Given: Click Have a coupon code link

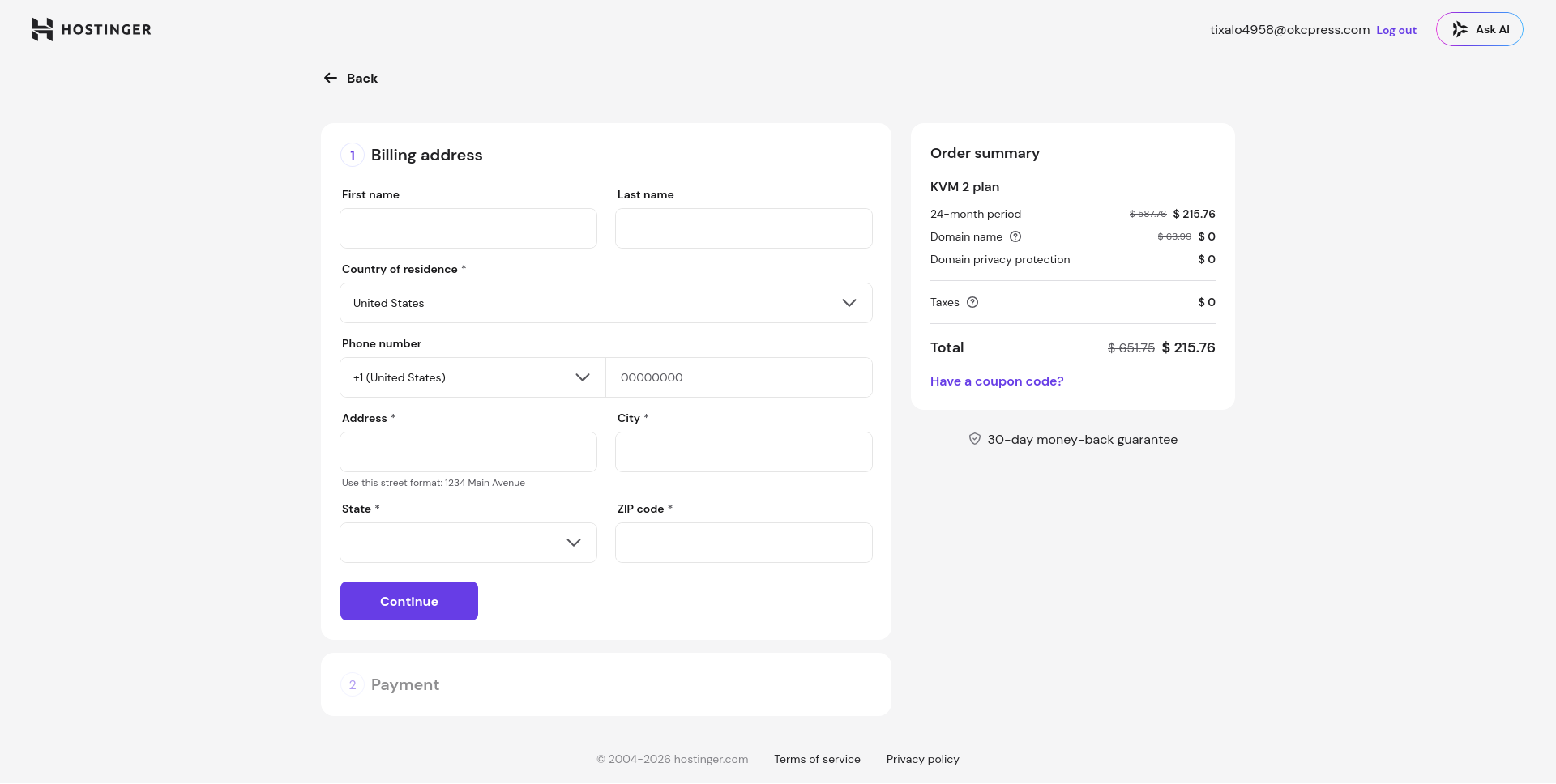Looking at the screenshot, I should (997, 381).
